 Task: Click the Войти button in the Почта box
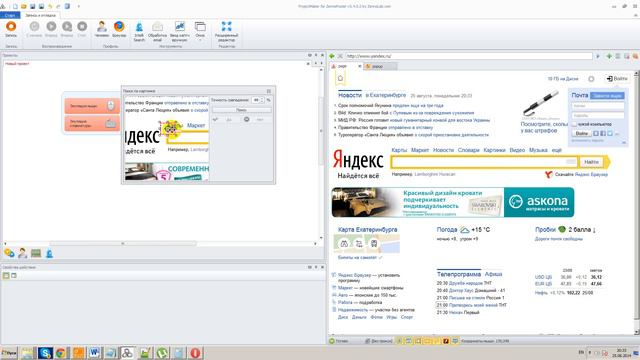click(582, 133)
